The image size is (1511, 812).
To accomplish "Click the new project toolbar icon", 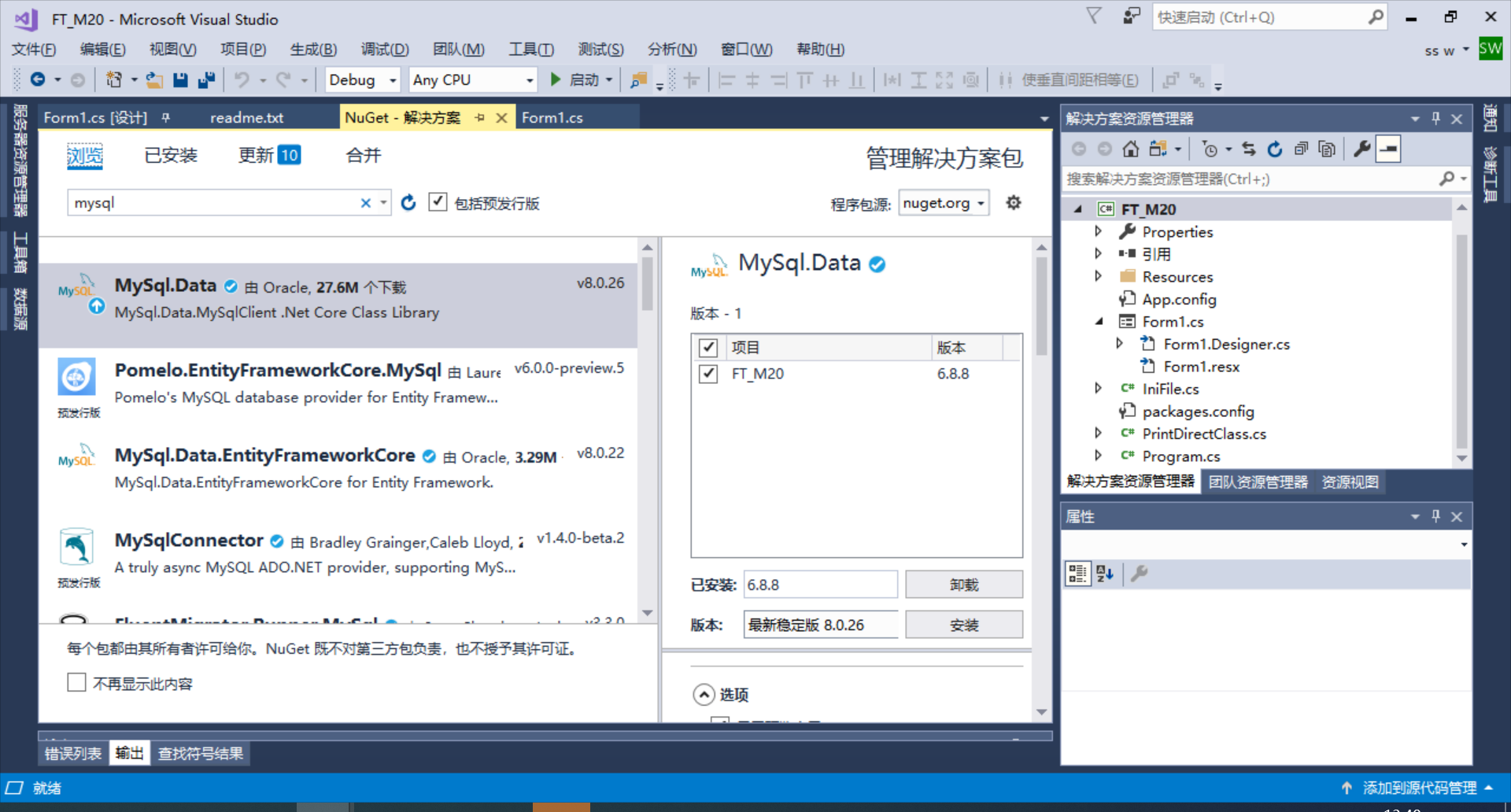I will pyautogui.click(x=114, y=79).
